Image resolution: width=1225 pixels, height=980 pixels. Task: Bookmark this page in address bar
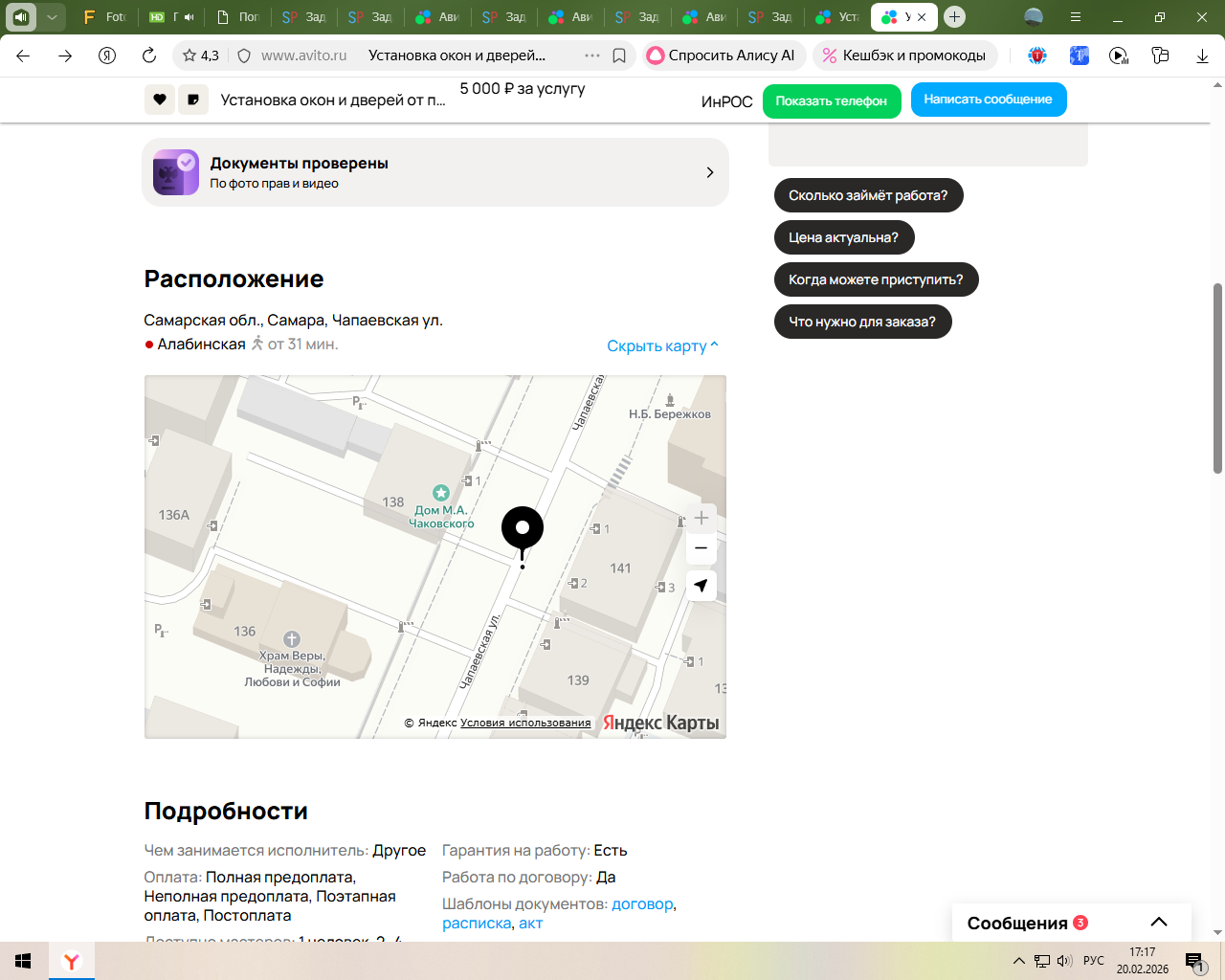[x=619, y=56]
